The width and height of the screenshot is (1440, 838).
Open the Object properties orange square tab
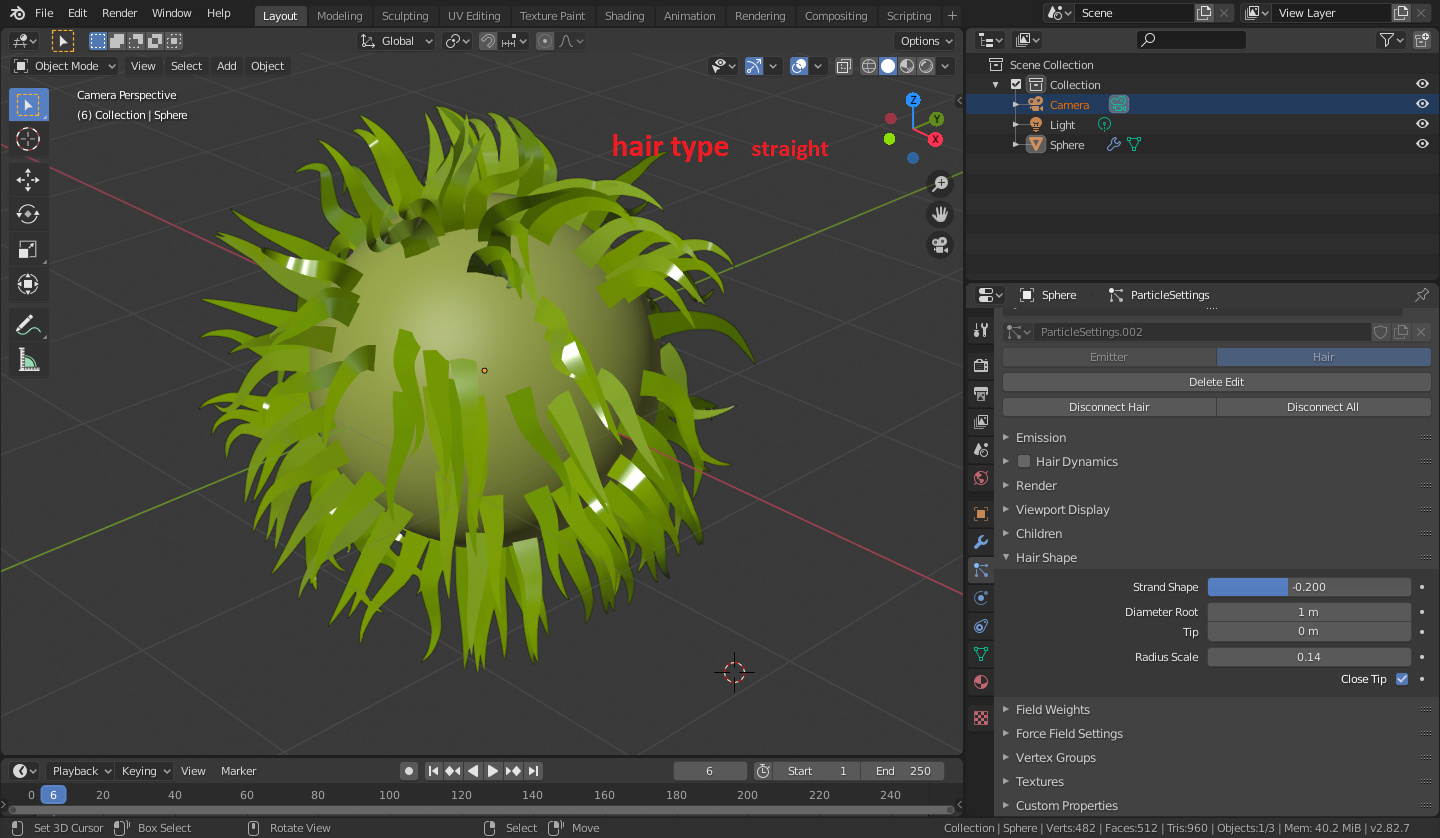click(981, 514)
